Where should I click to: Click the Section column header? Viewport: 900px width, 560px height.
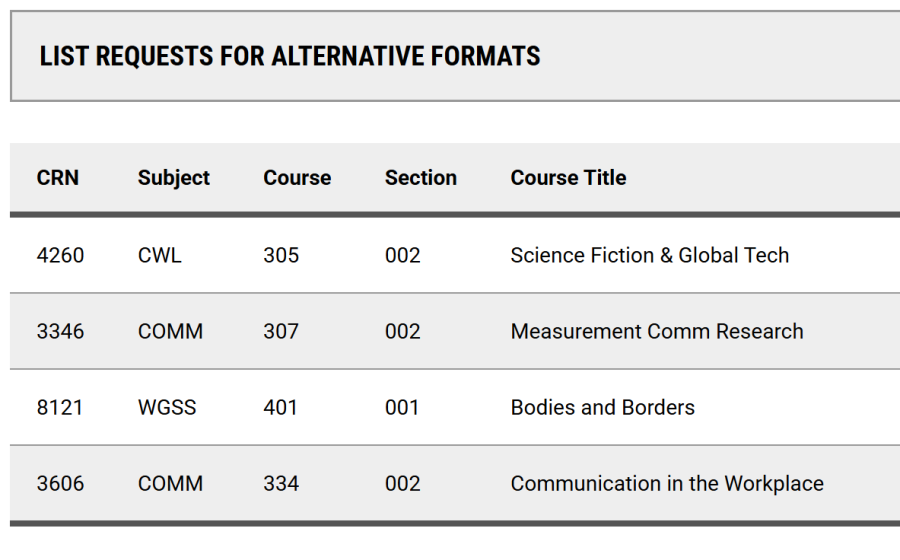pos(421,178)
